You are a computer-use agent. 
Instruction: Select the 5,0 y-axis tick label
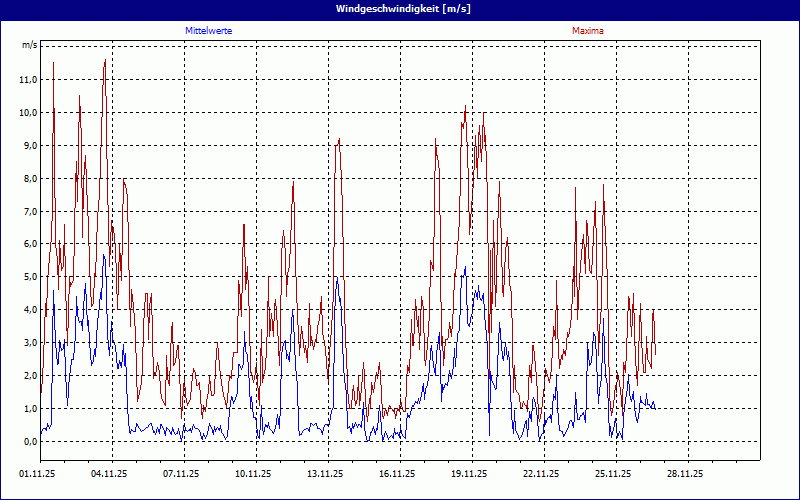pos(29,277)
